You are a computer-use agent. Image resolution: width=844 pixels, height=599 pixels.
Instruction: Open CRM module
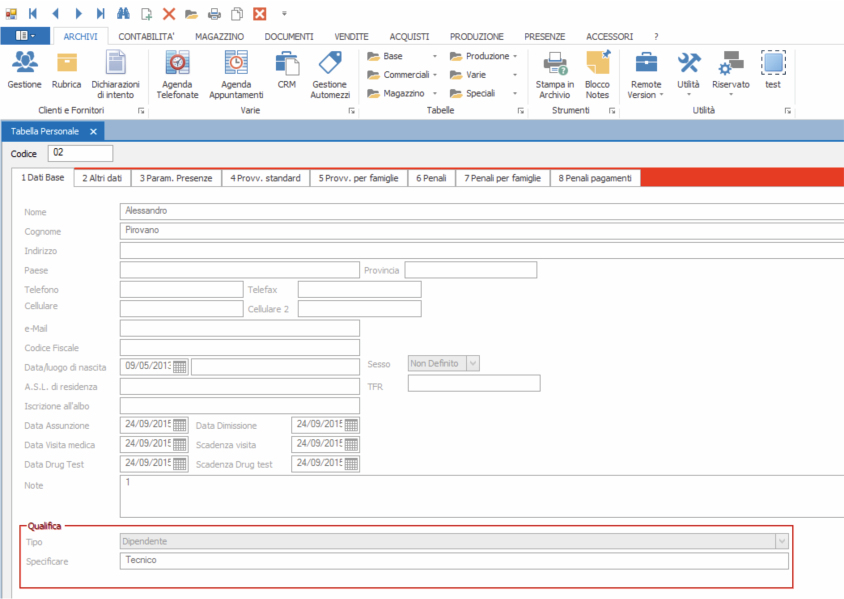coord(287,69)
